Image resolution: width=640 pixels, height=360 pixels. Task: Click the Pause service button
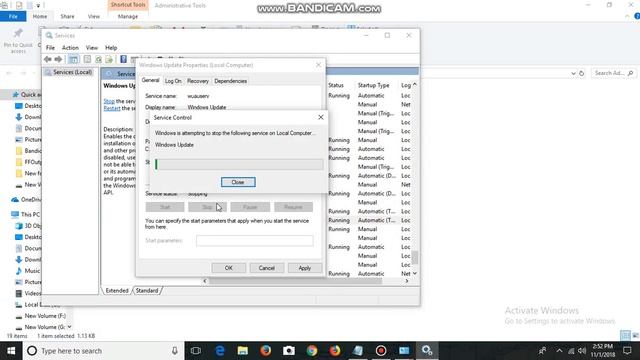click(250, 207)
